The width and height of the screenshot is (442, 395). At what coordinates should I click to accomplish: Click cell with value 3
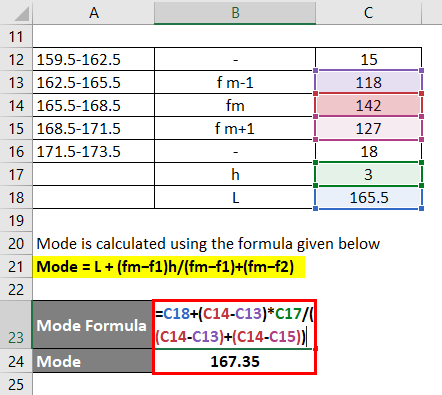click(x=368, y=174)
